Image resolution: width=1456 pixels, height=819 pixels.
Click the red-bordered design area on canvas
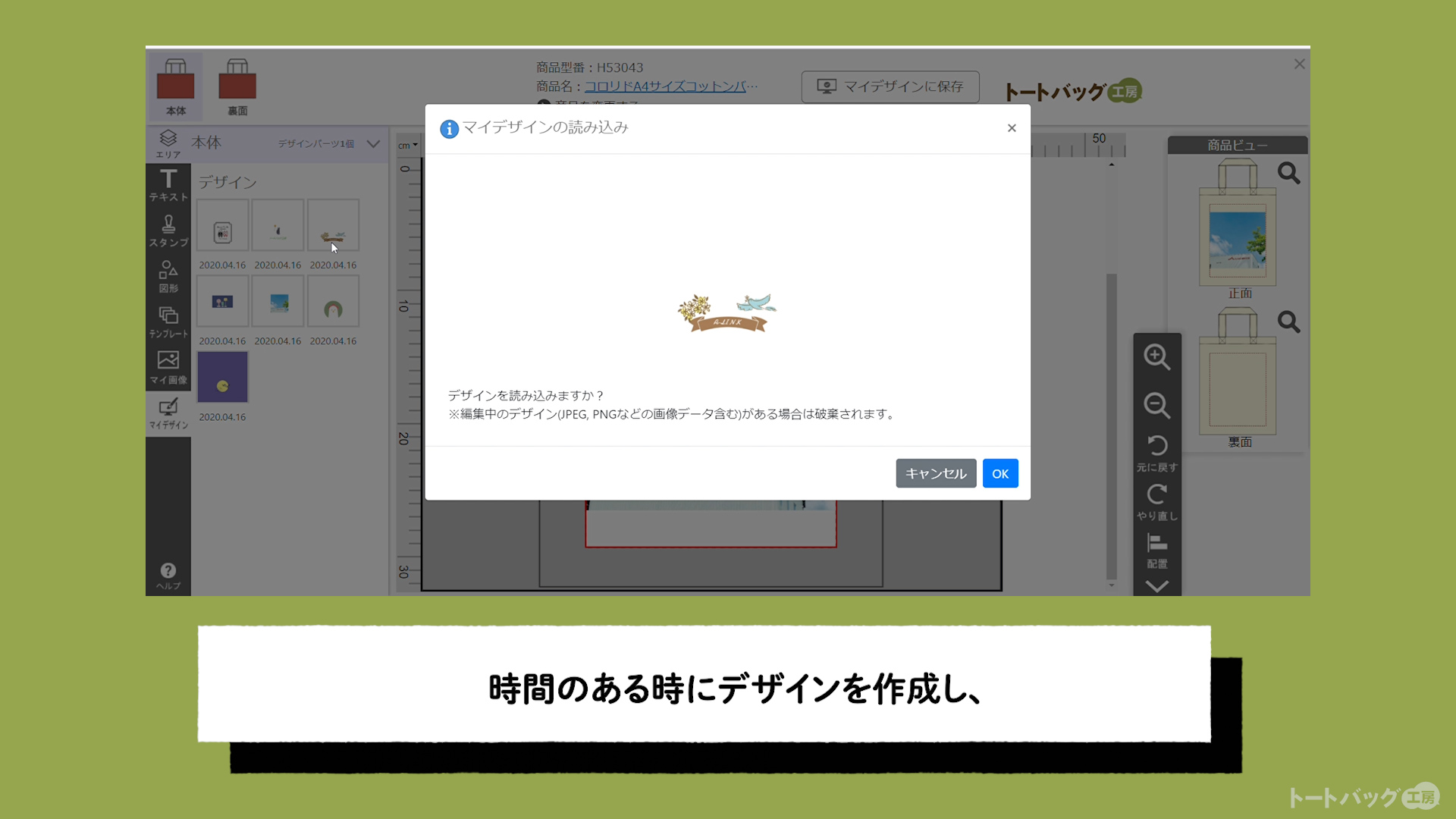click(x=711, y=523)
